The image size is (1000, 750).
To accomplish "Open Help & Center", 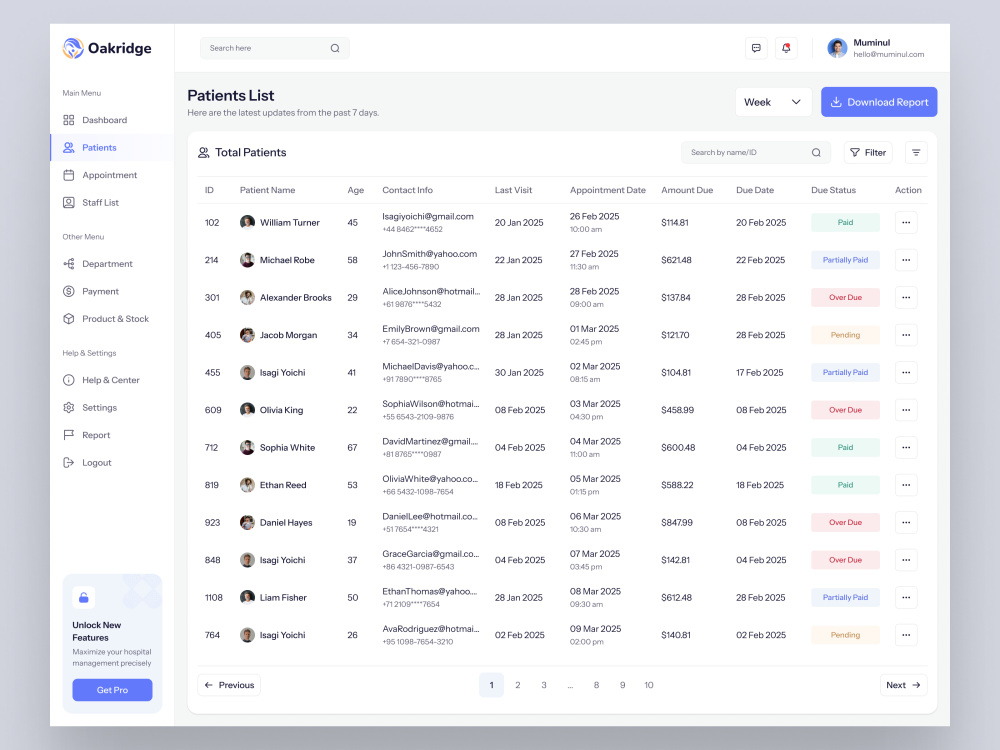I will [x=101, y=380].
